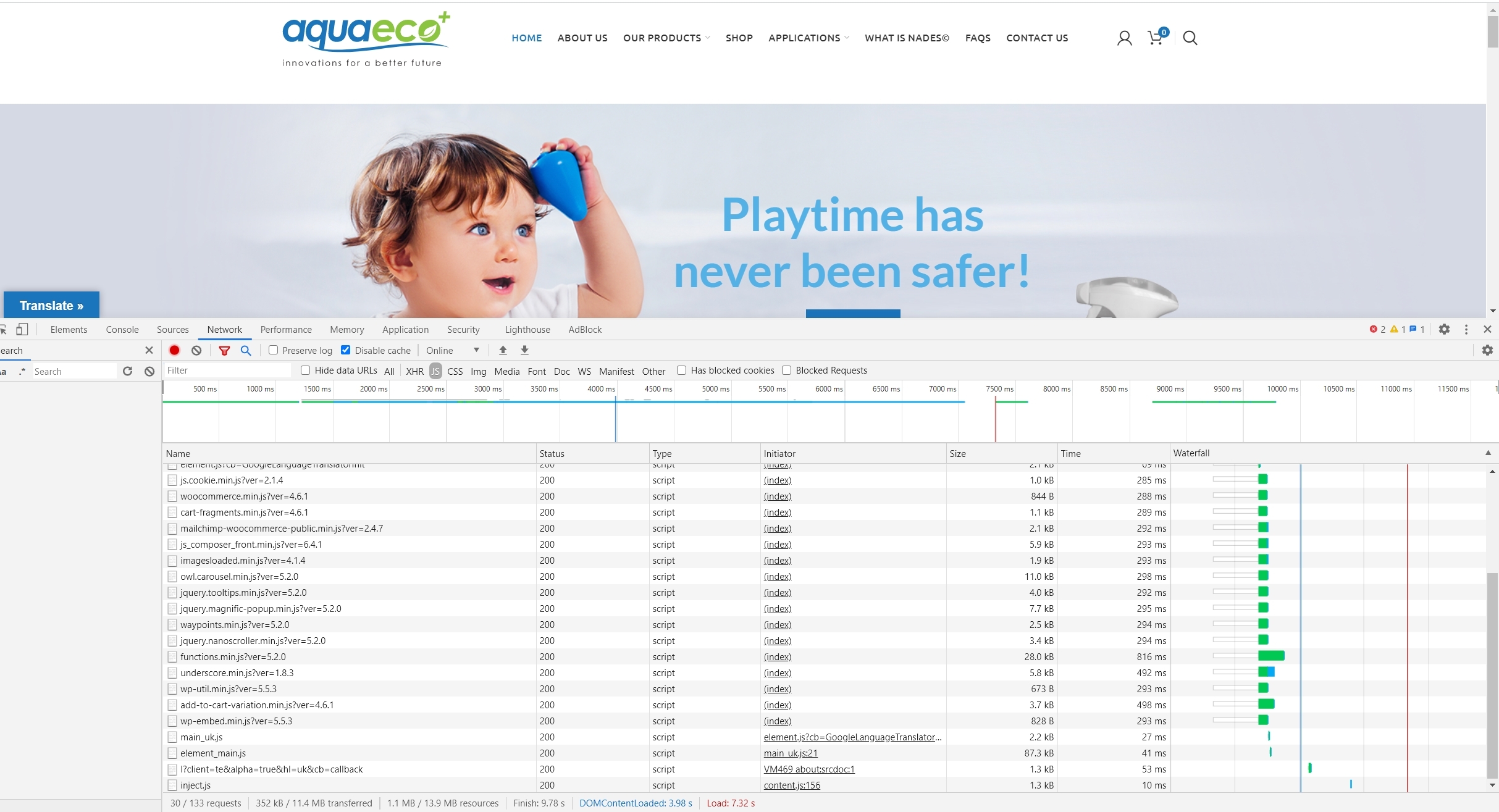Switch to the Console tab

pyautogui.click(x=122, y=329)
